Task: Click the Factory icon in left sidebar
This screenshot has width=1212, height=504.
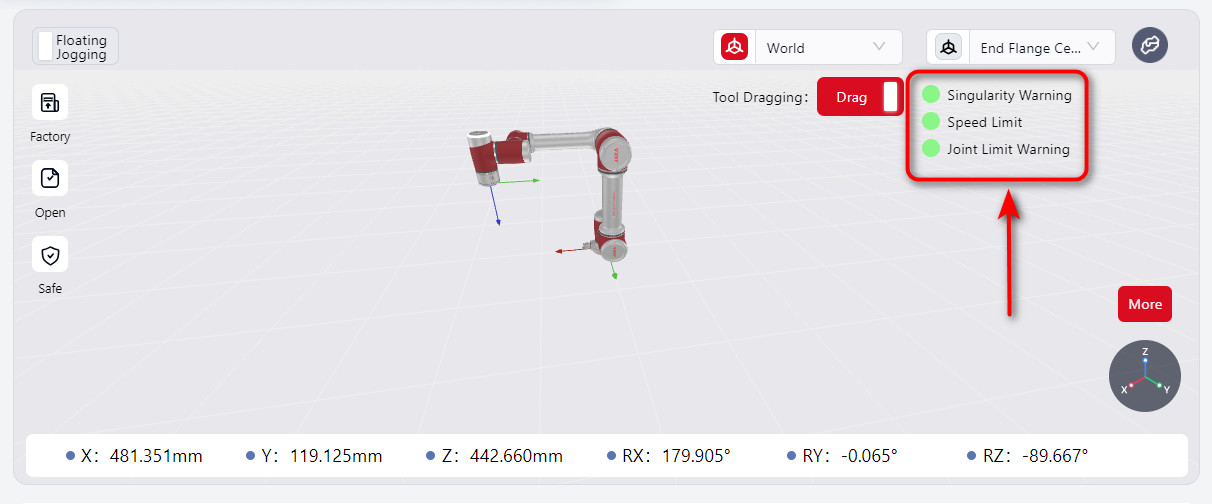Action: pos(49,102)
